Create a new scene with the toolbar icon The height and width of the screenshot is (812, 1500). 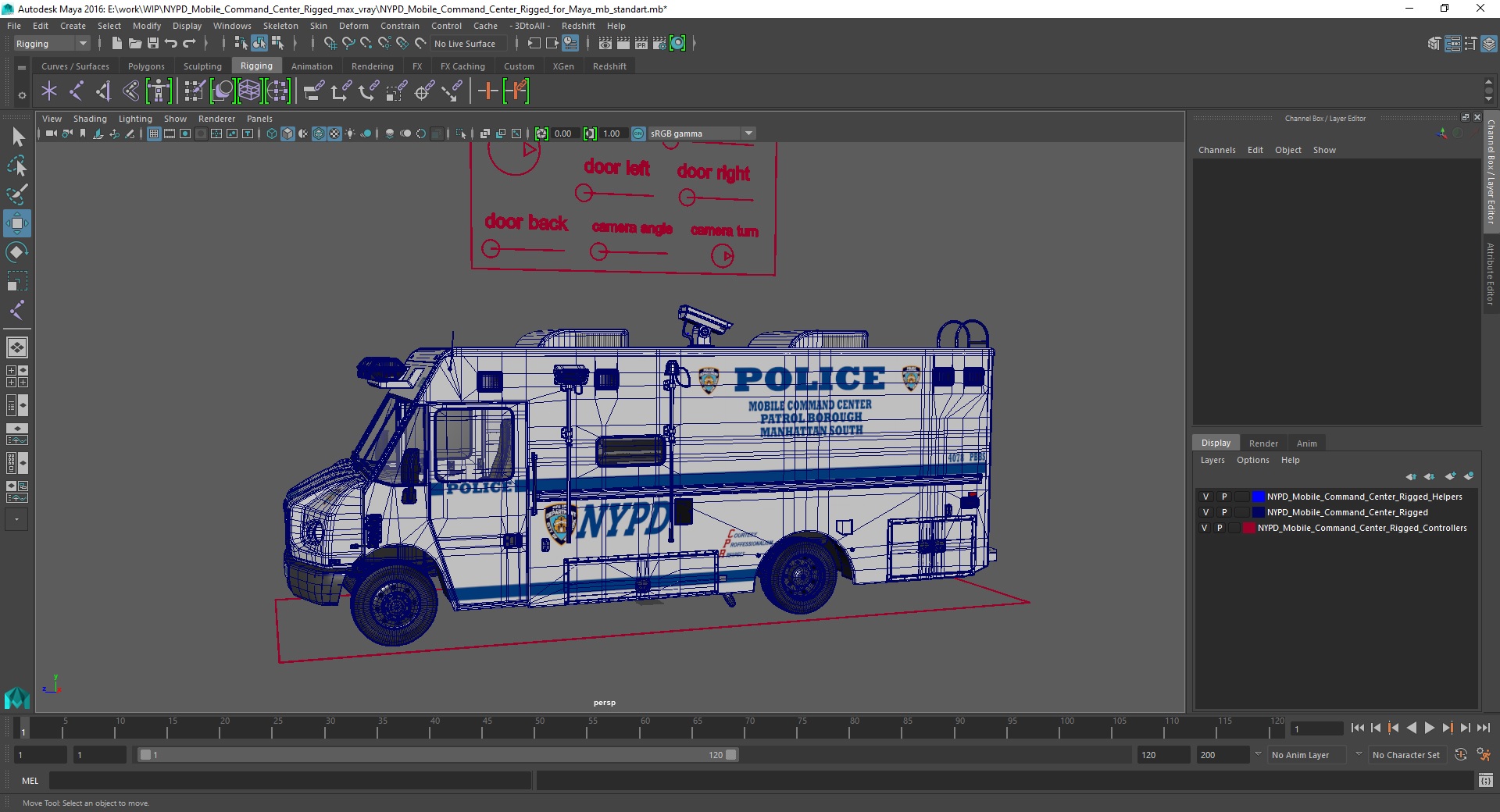tap(116, 44)
